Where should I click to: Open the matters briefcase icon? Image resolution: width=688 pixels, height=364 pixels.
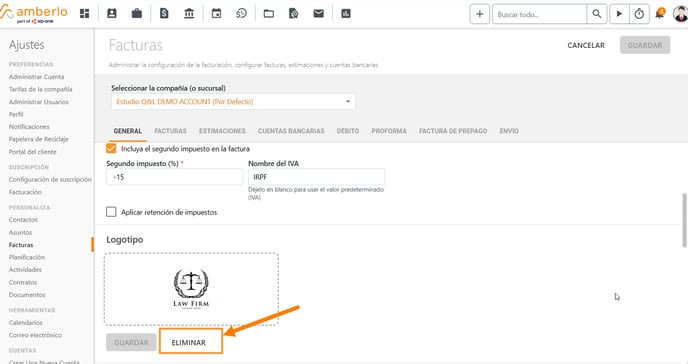coord(137,14)
